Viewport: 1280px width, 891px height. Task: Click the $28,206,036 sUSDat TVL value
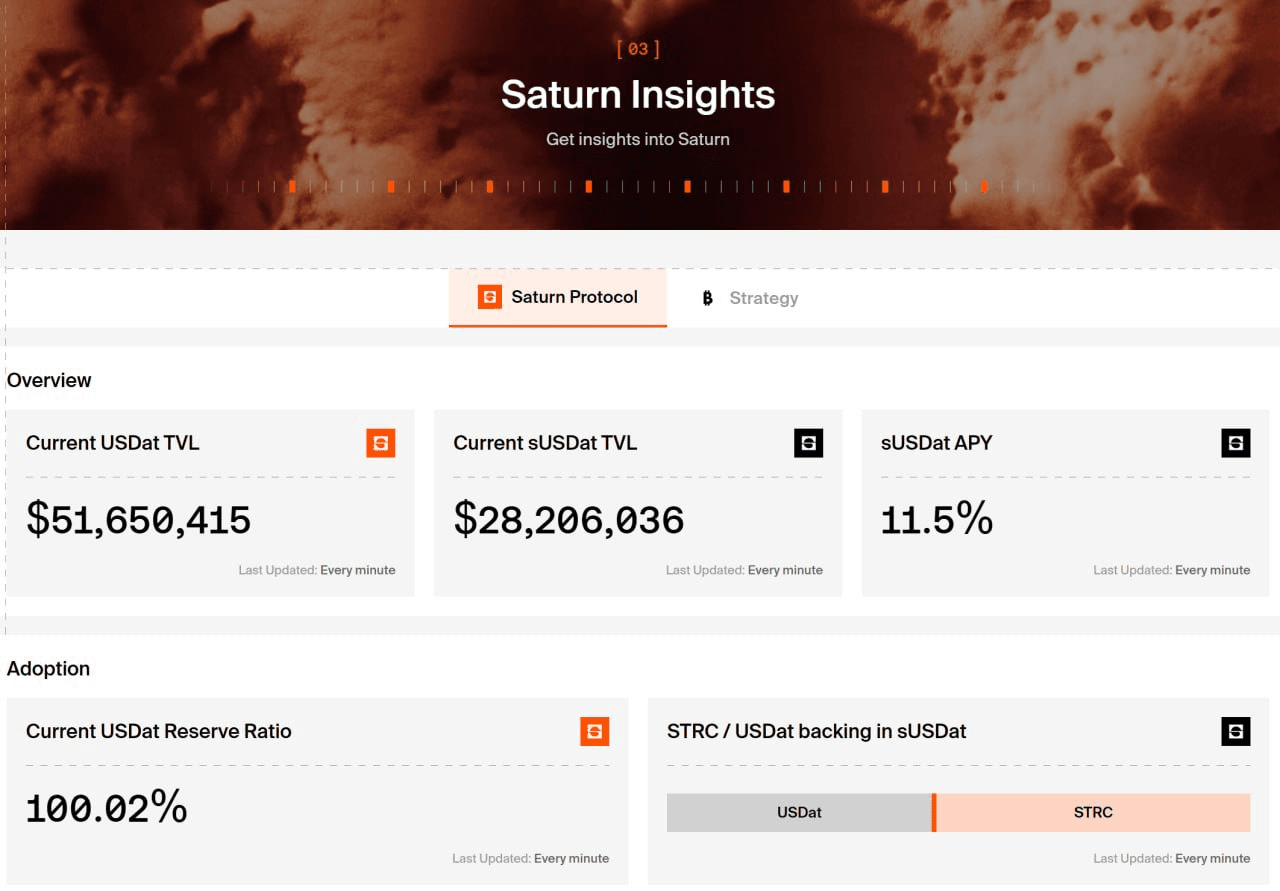click(569, 520)
